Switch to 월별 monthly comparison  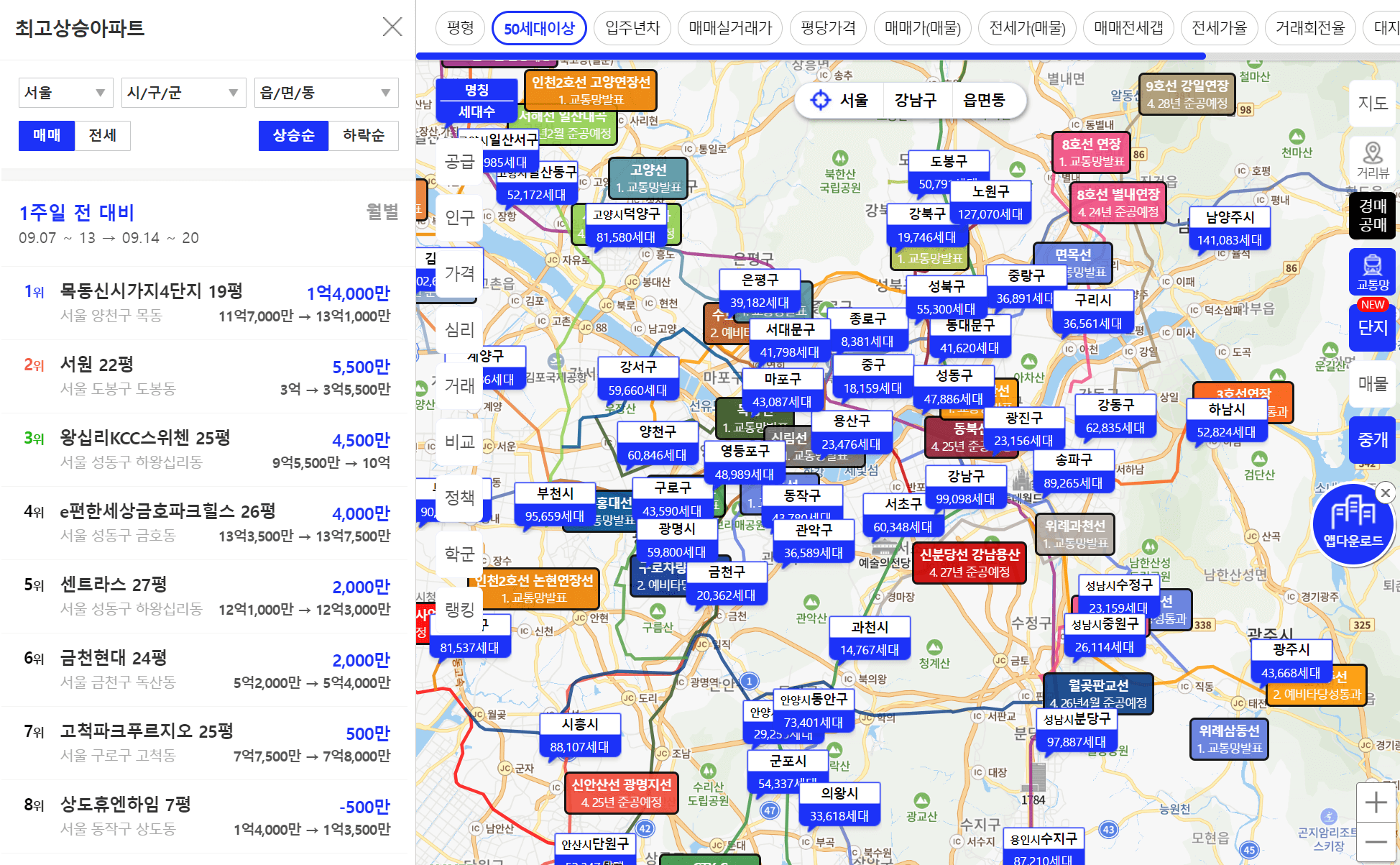[382, 211]
